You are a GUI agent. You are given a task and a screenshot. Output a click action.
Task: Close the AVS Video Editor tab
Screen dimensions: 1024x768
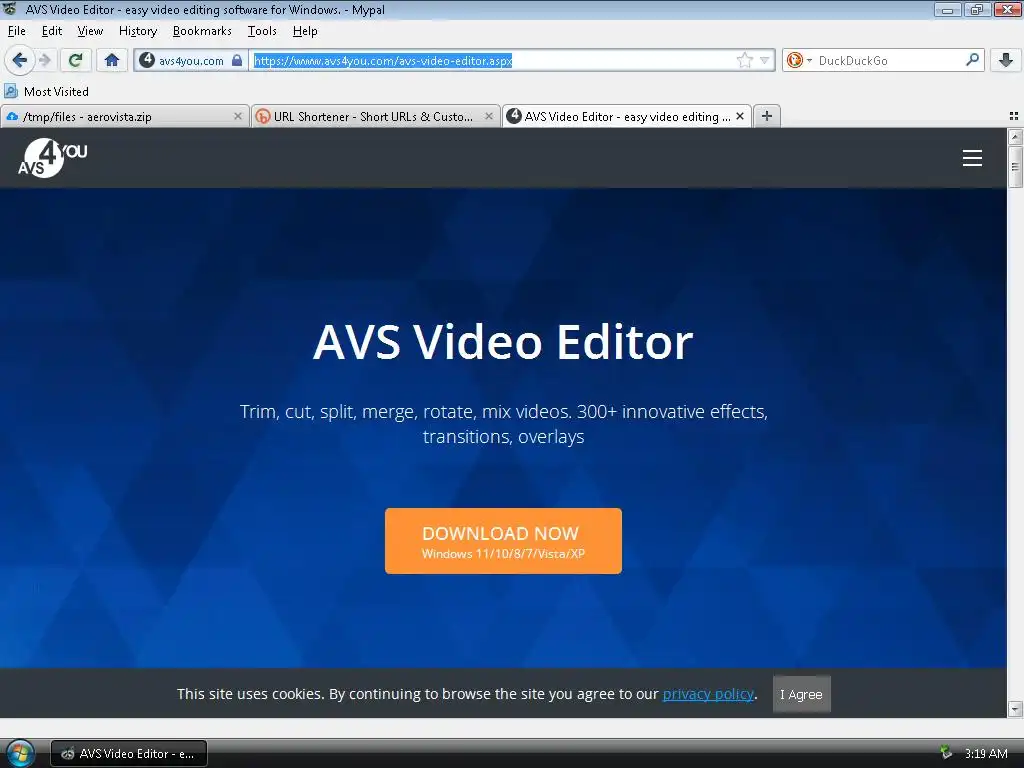[x=740, y=116]
